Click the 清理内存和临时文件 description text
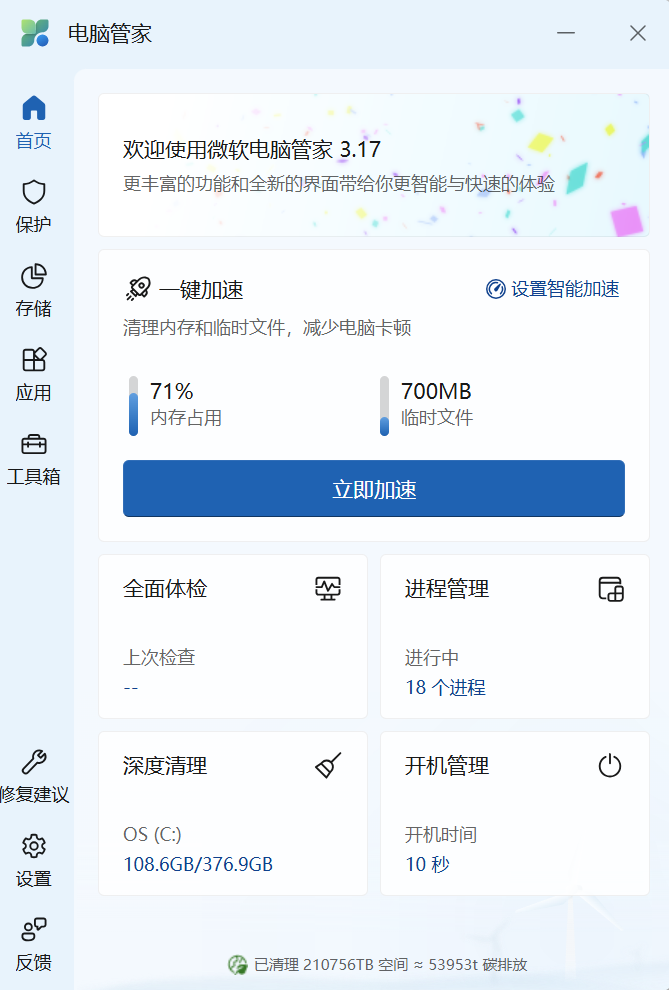Screen dimensions: 669x990 pyautogui.click(x=267, y=328)
